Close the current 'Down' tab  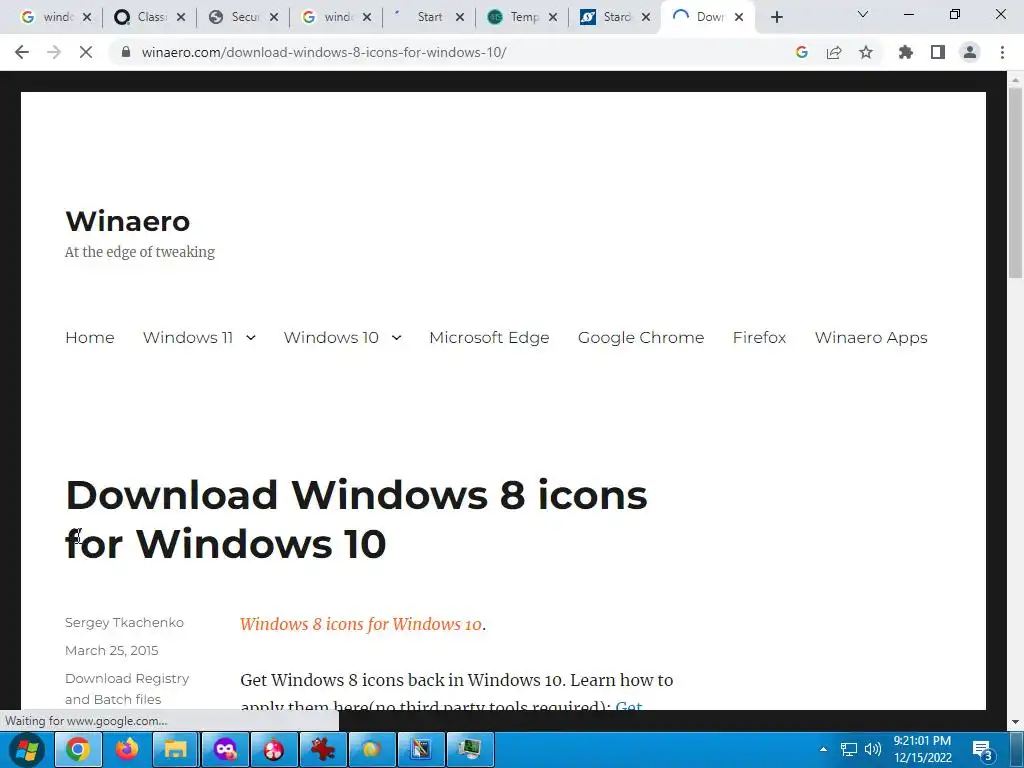click(x=739, y=18)
